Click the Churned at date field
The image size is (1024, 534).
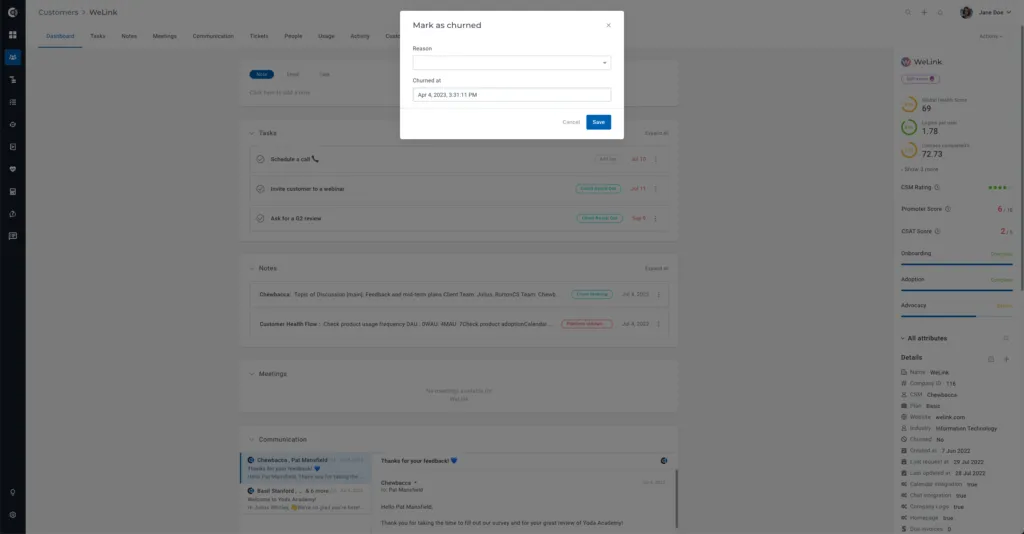coord(511,95)
